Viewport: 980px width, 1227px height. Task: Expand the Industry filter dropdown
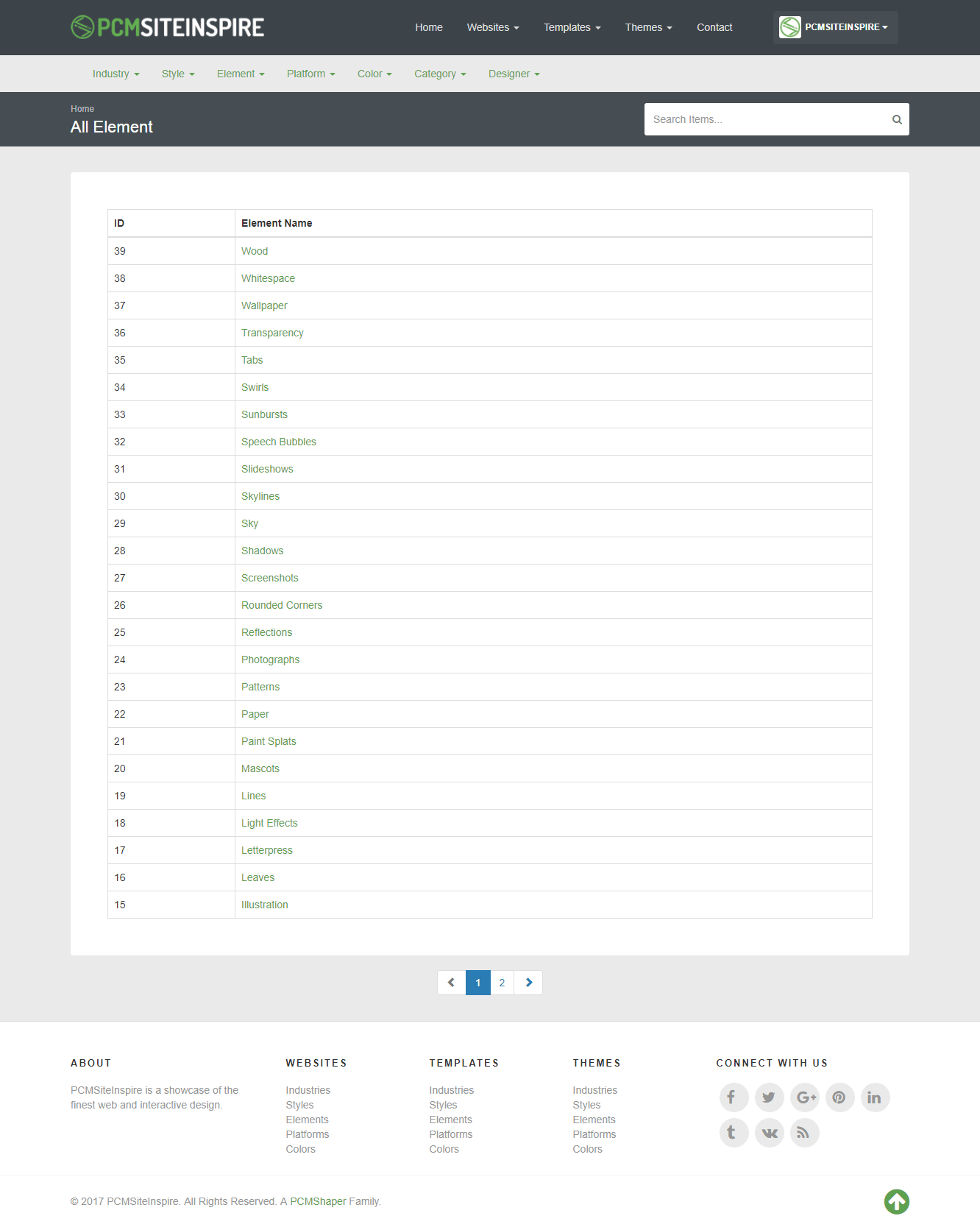[116, 74]
